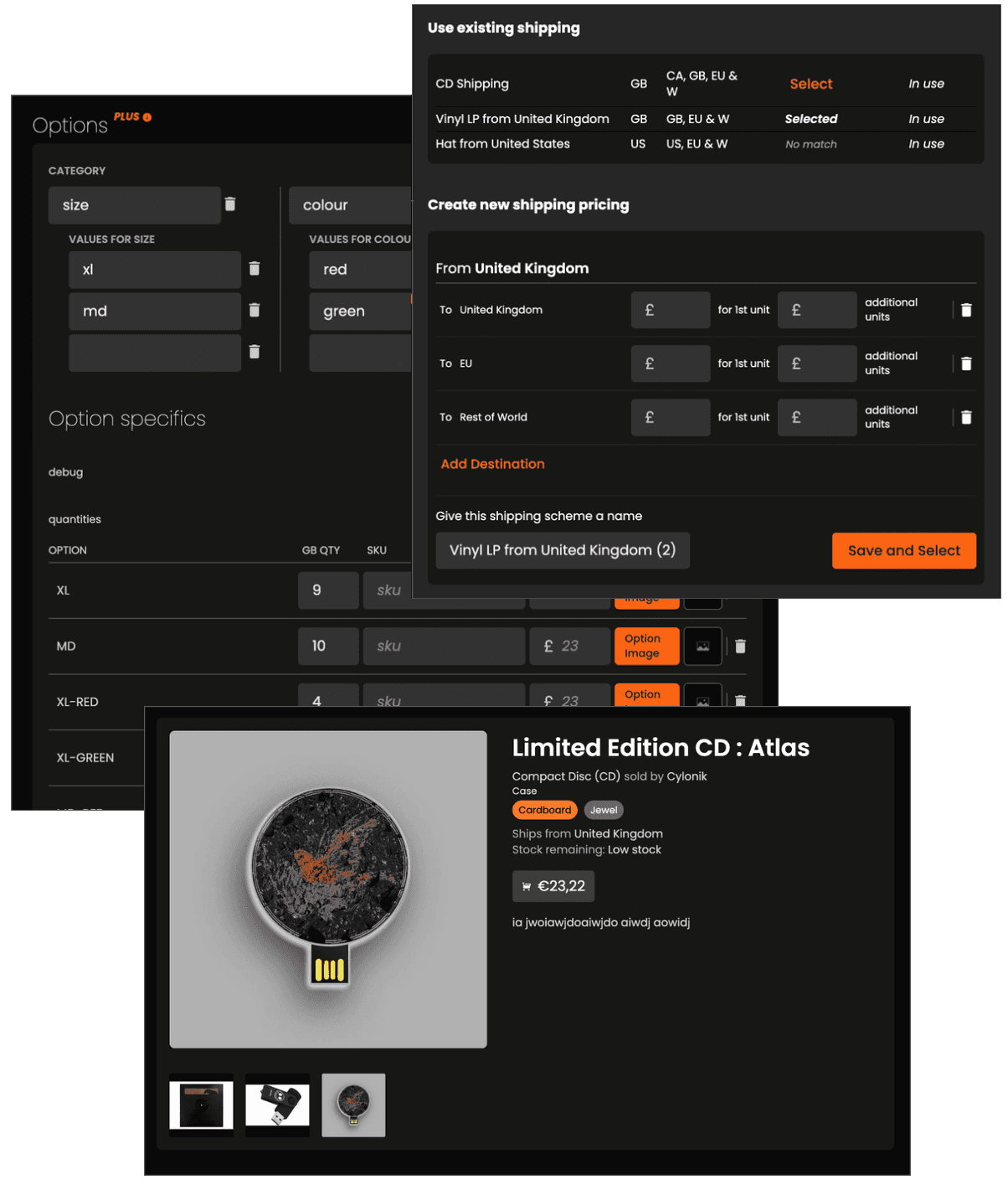Click Option Image button for MD
The height and width of the screenshot is (1185, 1008).
pyautogui.click(x=646, y=646)
